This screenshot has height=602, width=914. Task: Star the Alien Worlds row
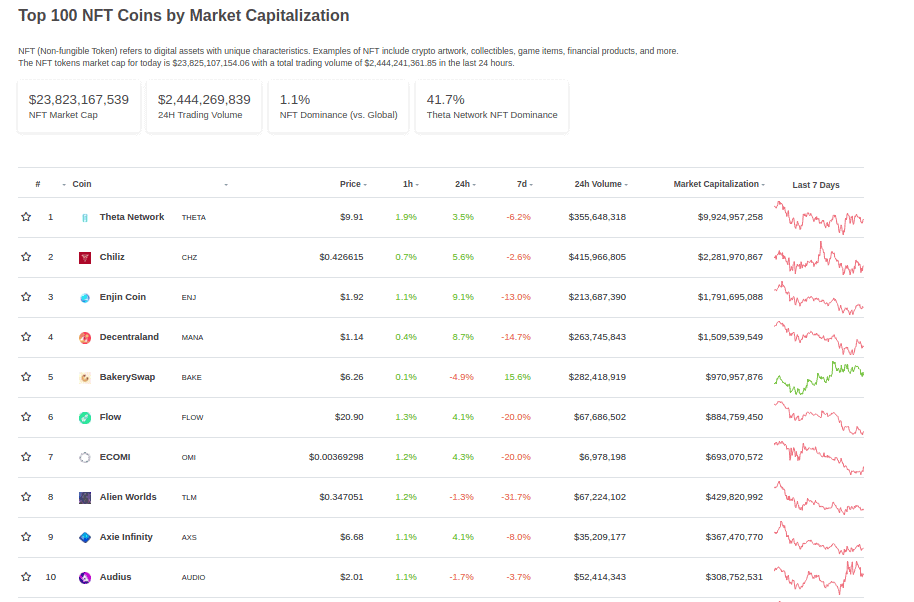[26, 497]
